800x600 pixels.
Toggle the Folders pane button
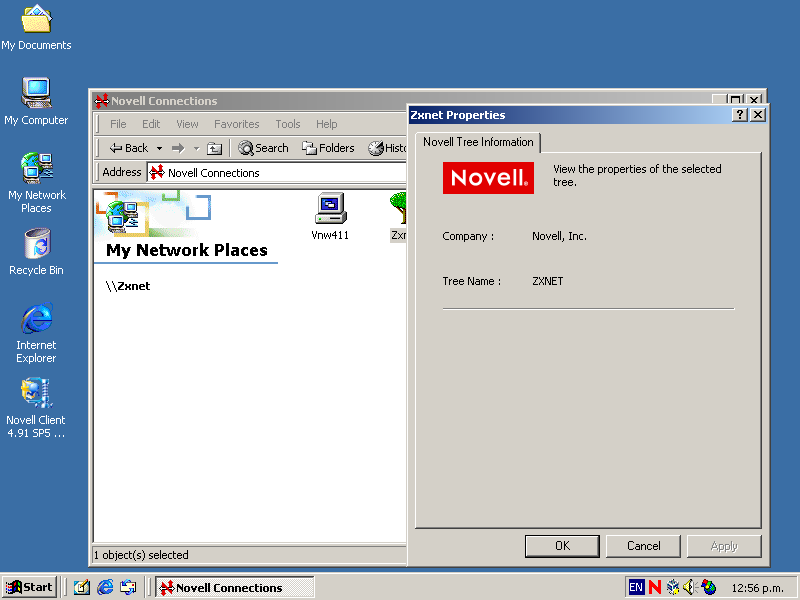tap(328, 148)
